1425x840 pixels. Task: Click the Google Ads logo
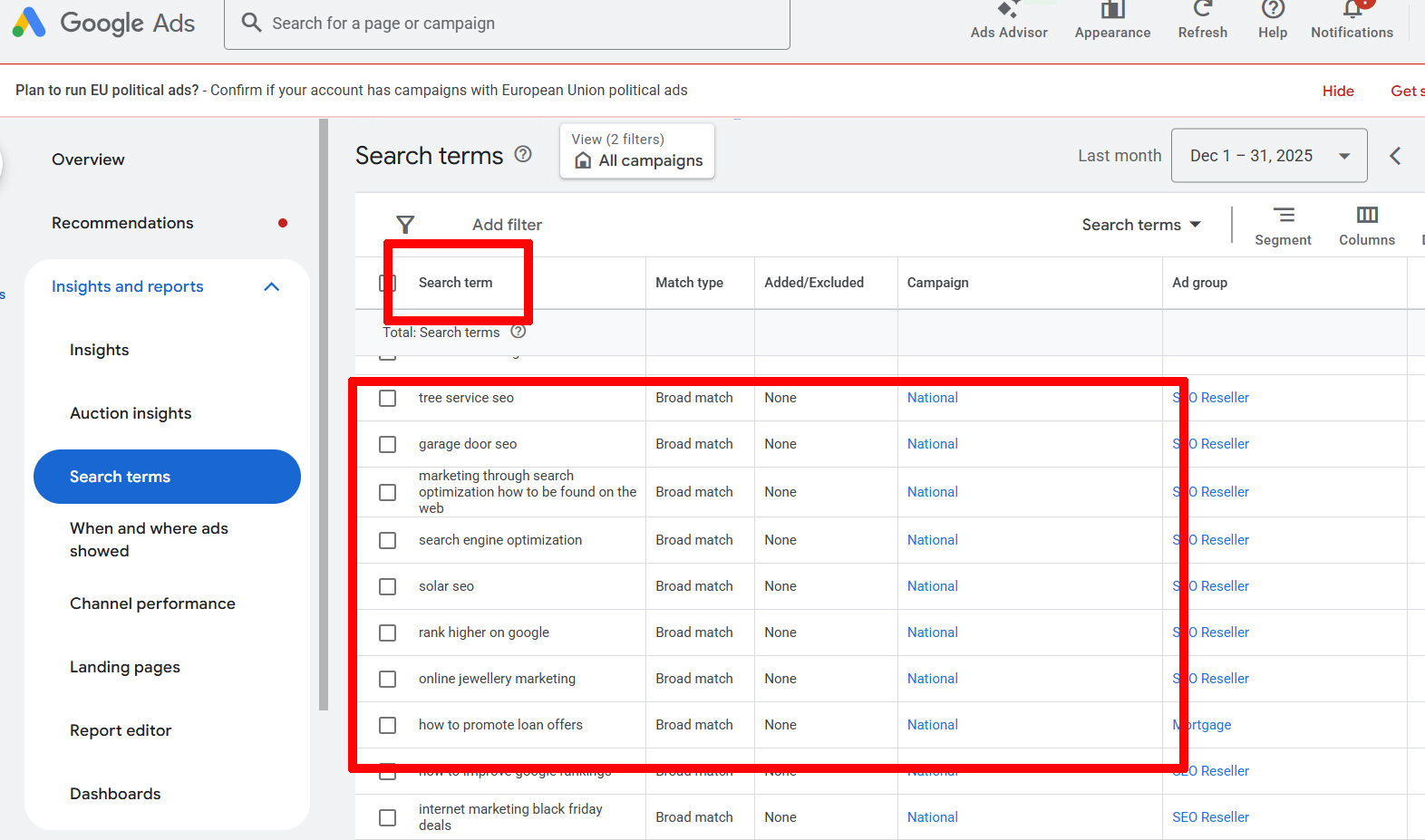tap(103, 23)
